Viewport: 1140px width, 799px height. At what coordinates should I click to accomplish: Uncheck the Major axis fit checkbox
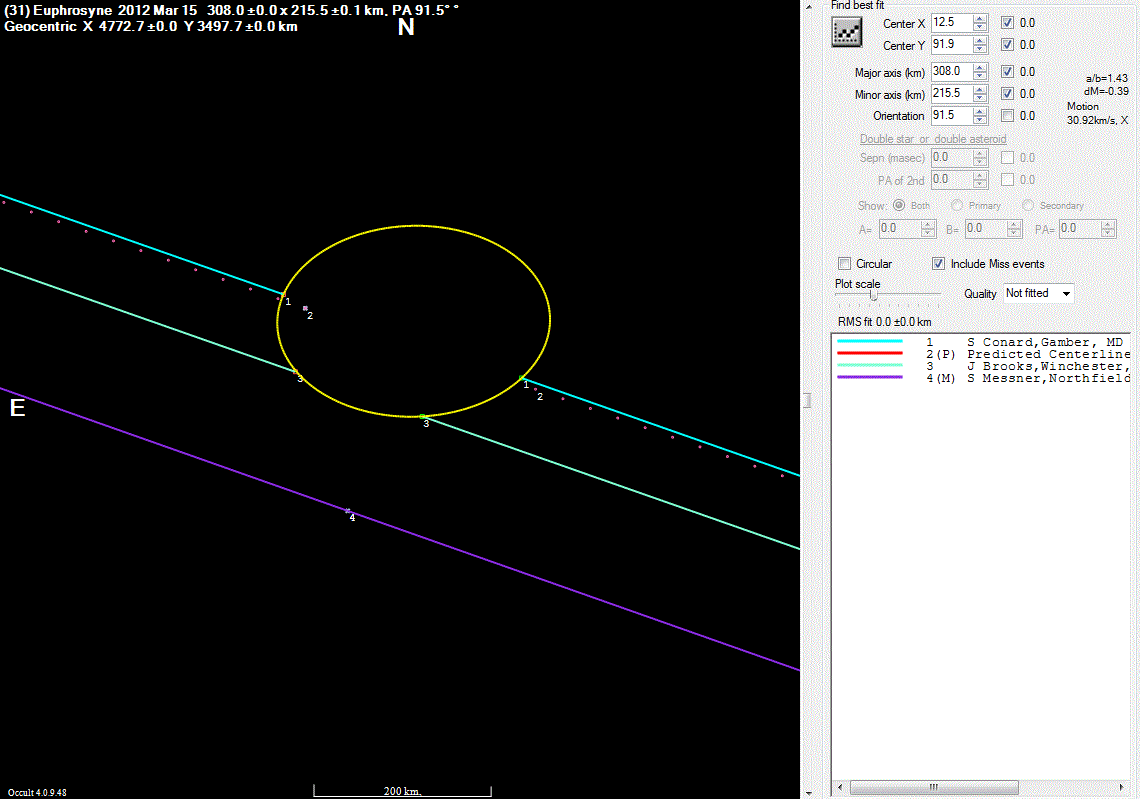pos(1008,72)
